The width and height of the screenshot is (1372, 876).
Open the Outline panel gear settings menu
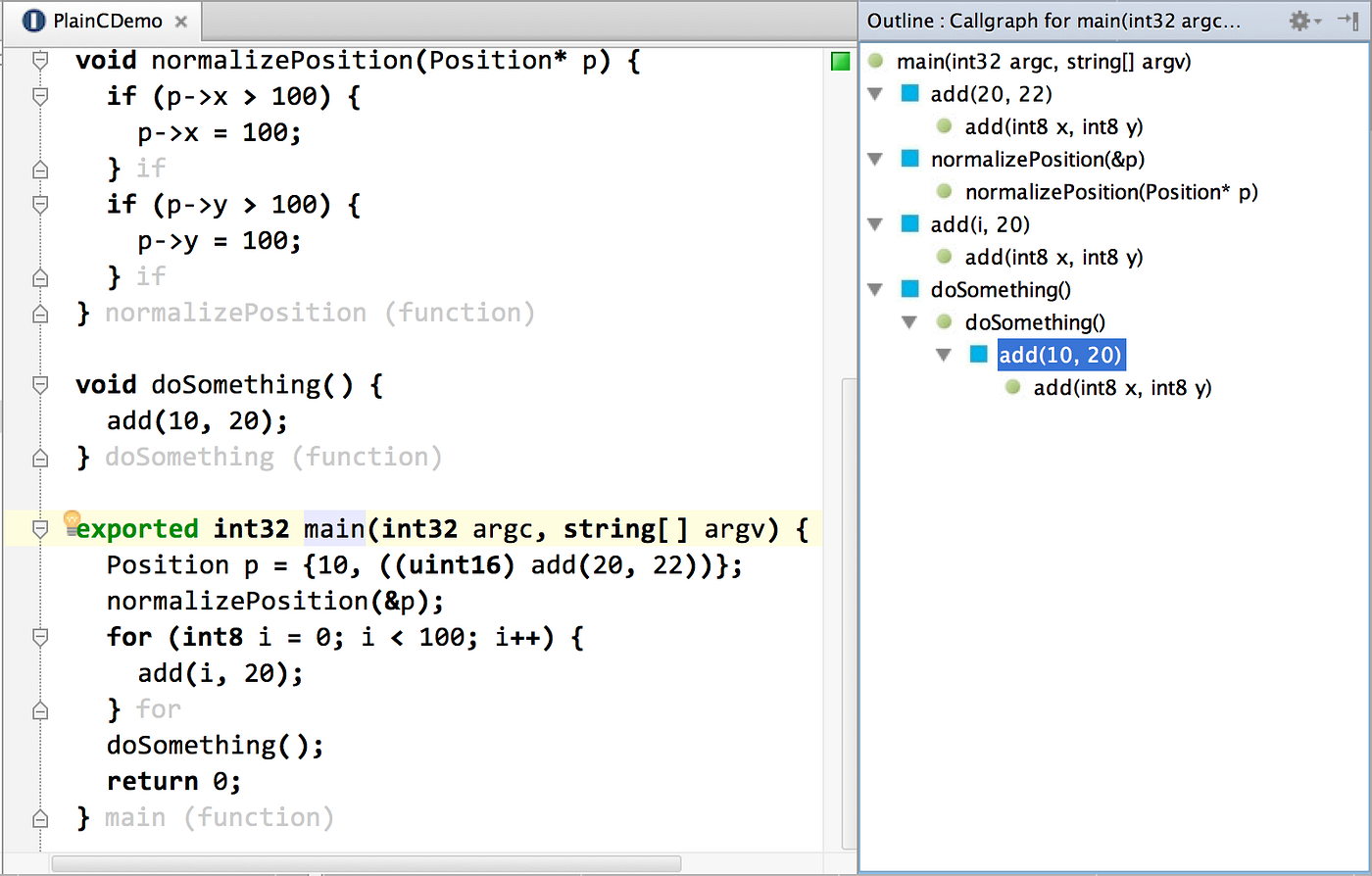coord(1304,21)
